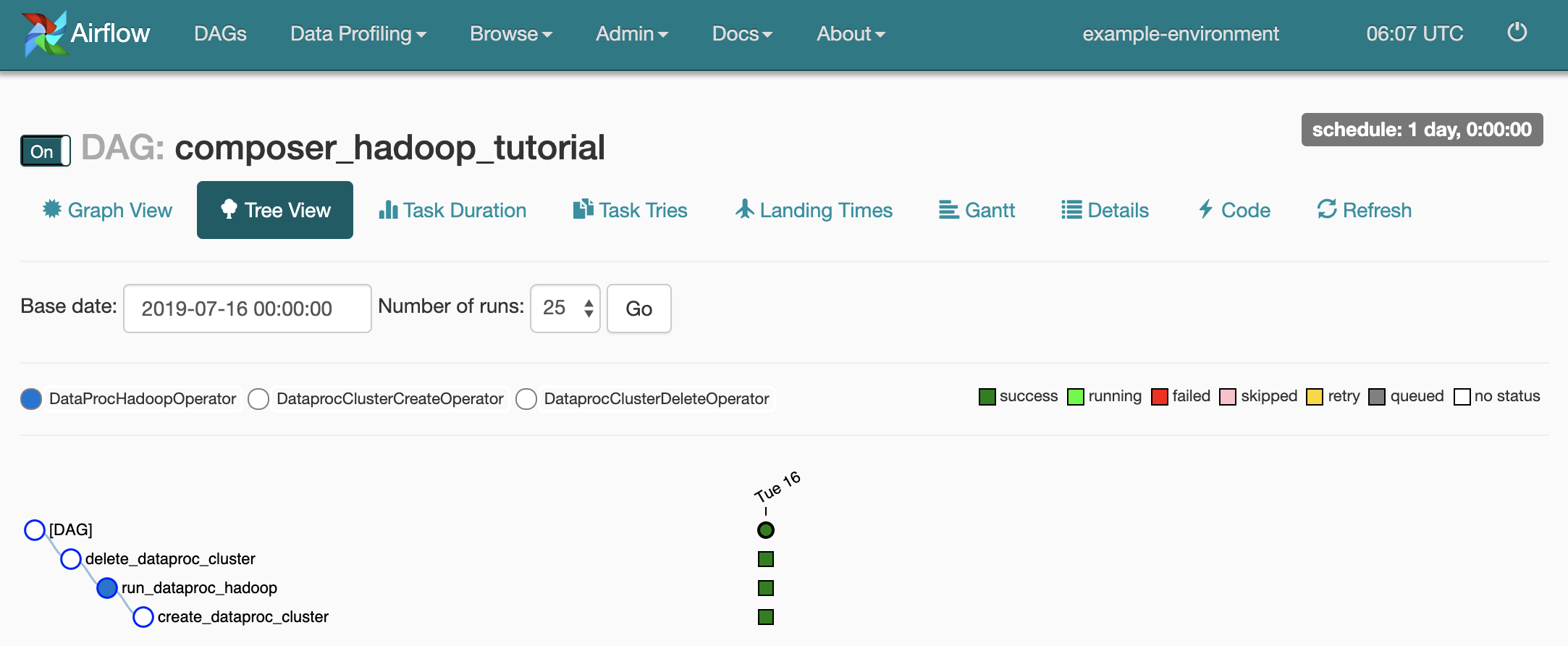Click the Code lightning bolt icon
The width and height of the screenshot is (1568, 646).
point(1205,209)
